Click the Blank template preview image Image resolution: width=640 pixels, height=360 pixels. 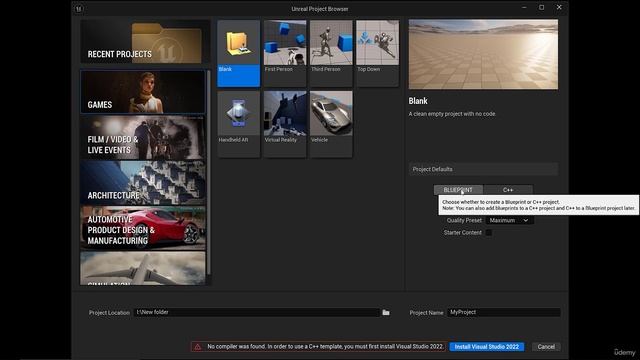(x=483, y=54)
